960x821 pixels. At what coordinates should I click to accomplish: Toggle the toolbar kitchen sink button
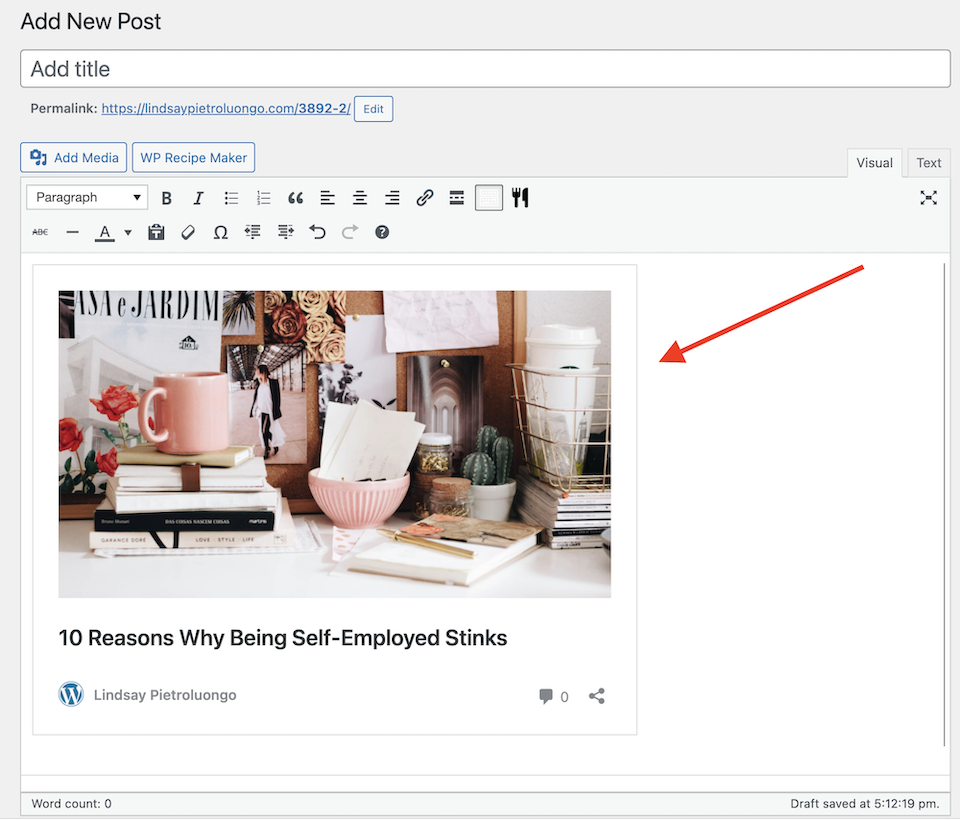[x=488, y=198]
